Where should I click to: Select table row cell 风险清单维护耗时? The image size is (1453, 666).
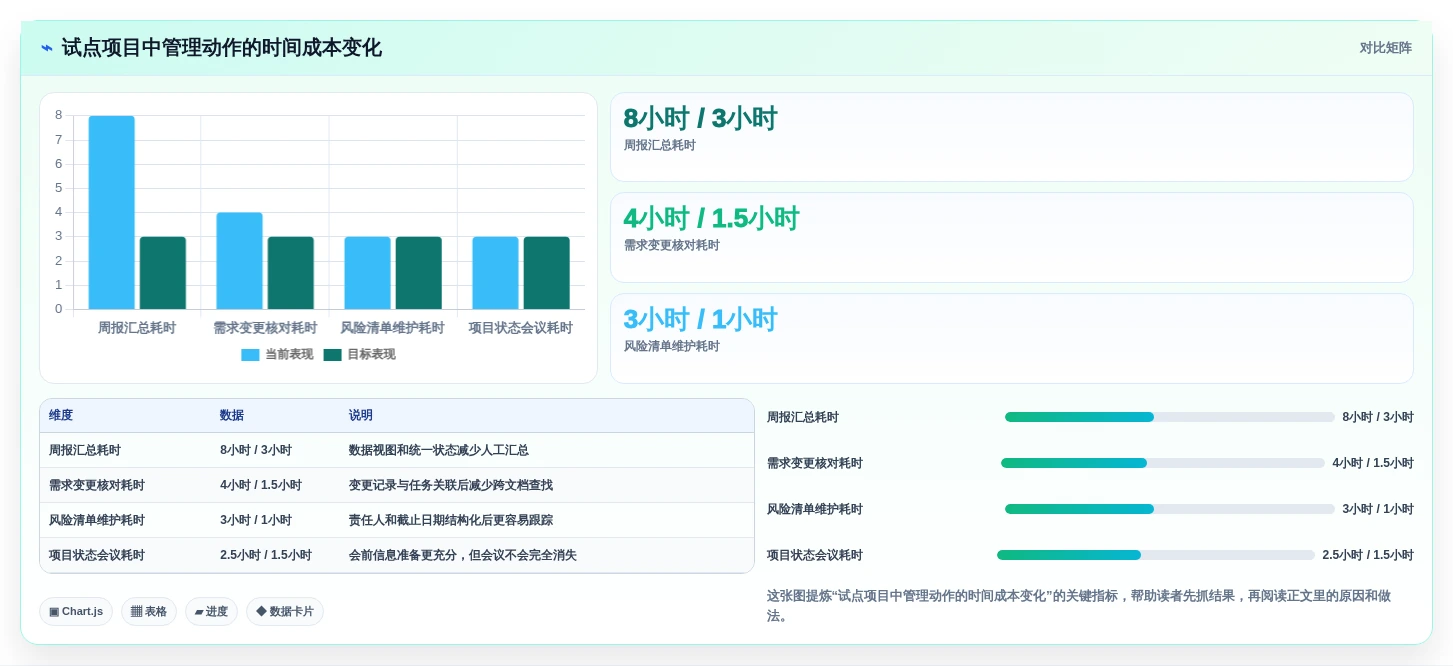tap(97, 520)
